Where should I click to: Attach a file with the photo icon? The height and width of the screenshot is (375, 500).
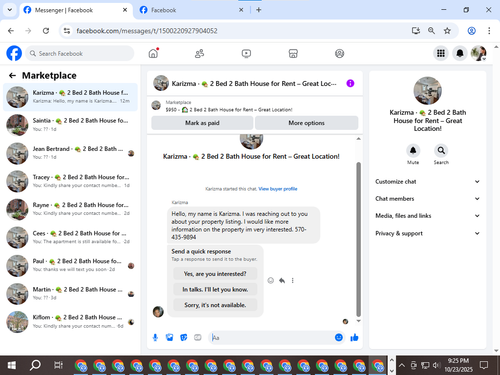click(x=169, y=338)
